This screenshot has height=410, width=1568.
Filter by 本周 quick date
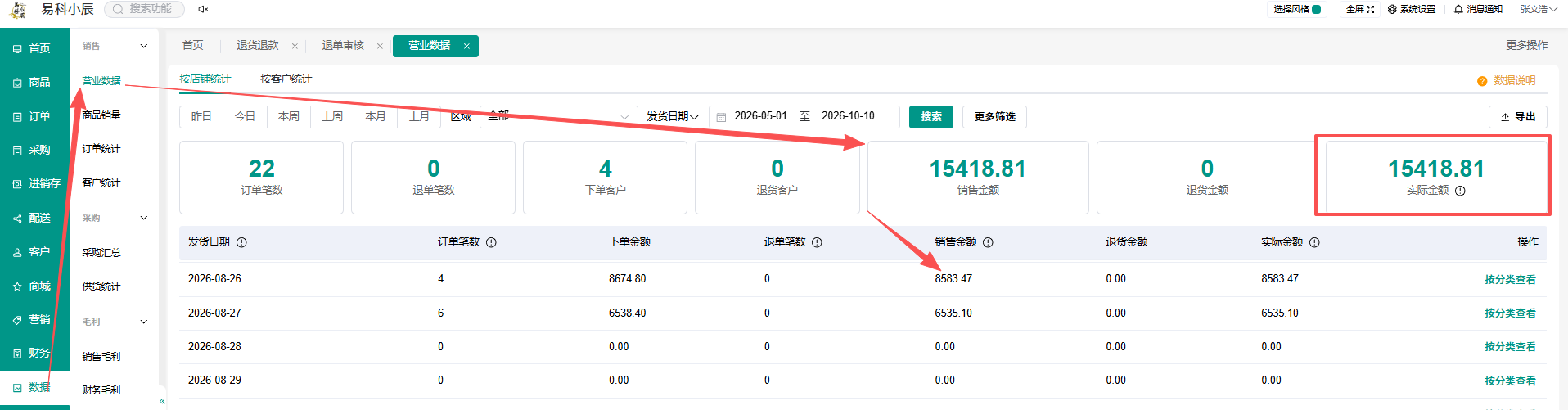pos(289,116)
